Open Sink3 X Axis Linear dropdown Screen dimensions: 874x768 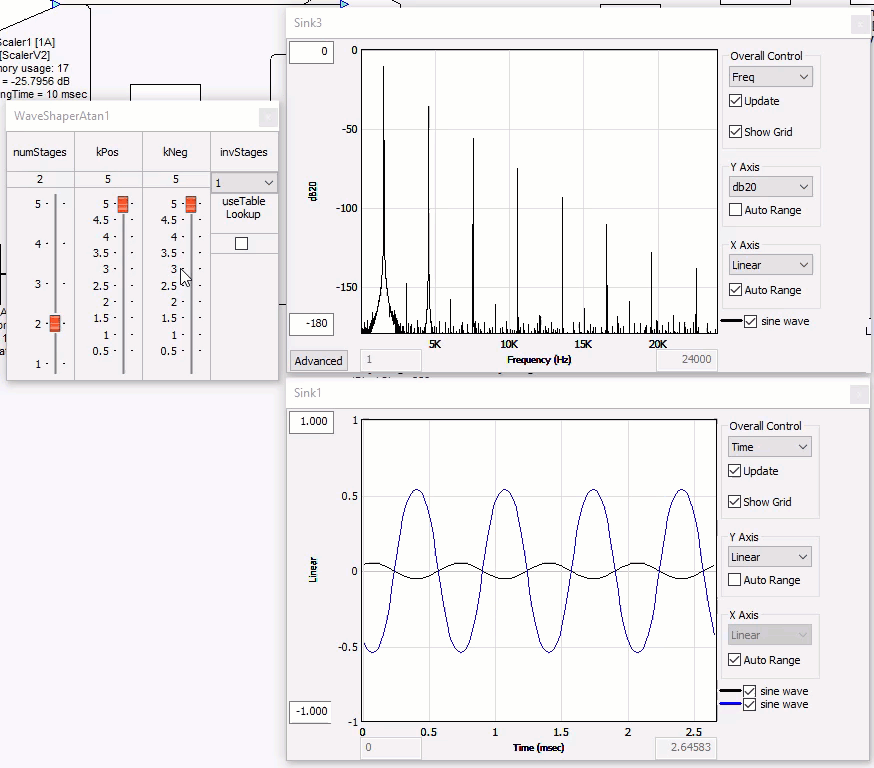tap(770, 265)
